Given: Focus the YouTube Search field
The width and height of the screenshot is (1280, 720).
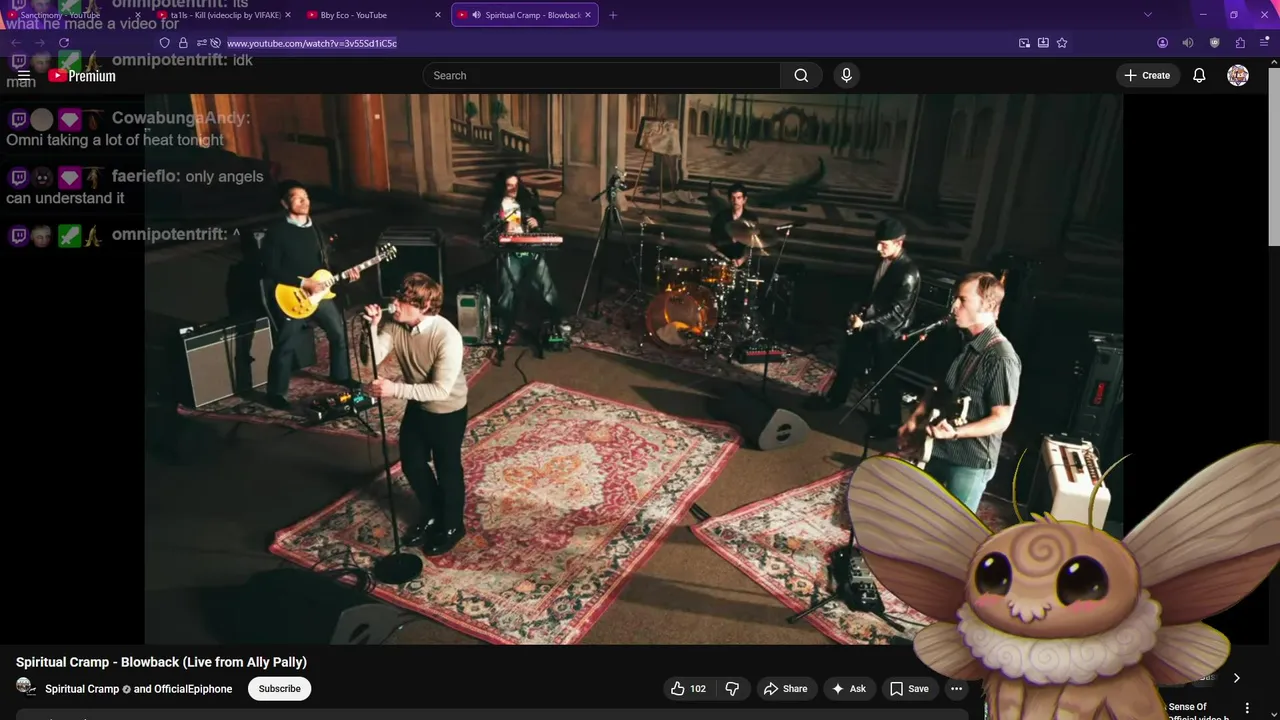Looking at the screenshot, I should point(602,75).
